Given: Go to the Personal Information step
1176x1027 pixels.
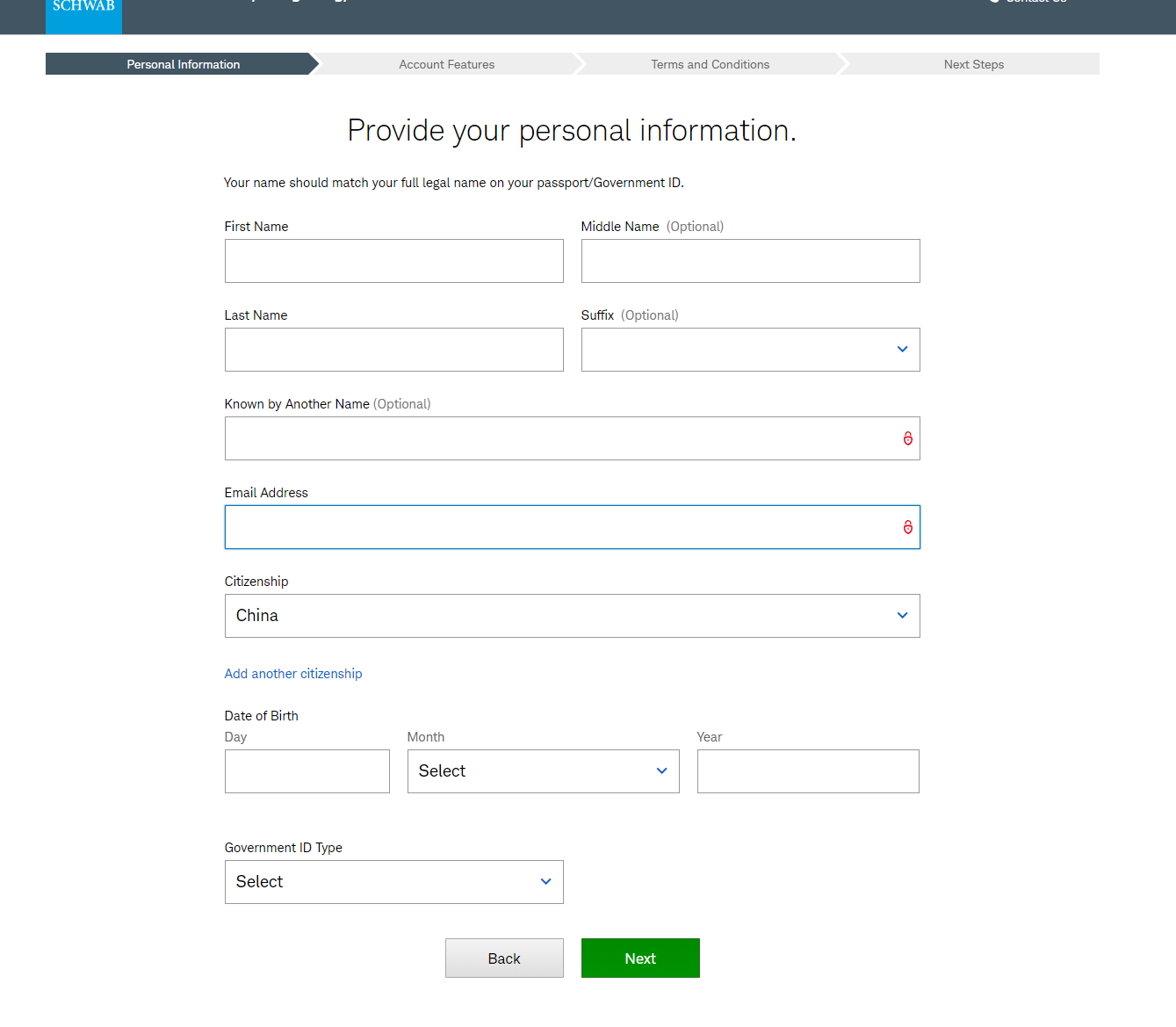Looking at the screenshot, I should tap(183, 64).
